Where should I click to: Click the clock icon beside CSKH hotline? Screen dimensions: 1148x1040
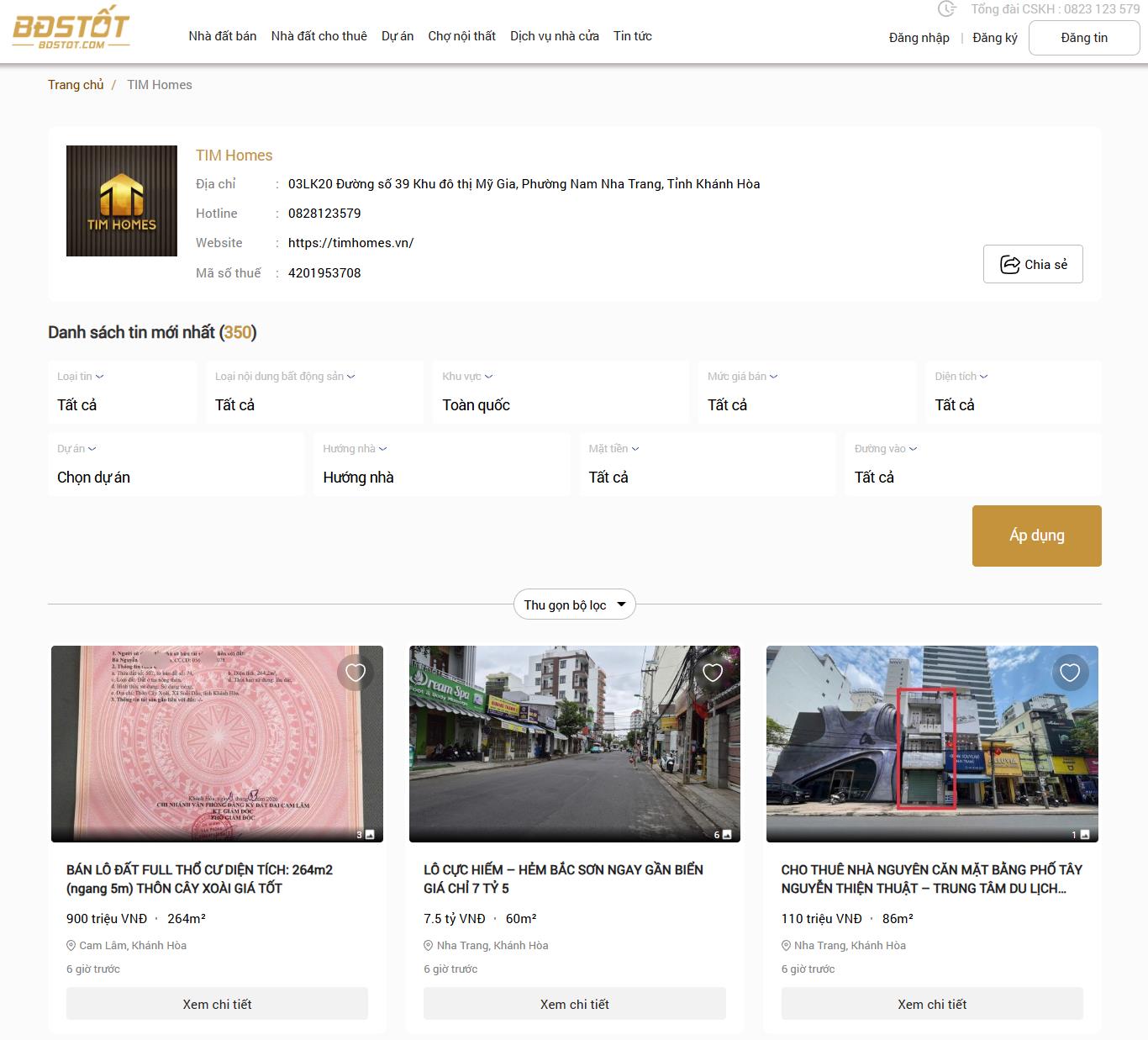point(947,9)
